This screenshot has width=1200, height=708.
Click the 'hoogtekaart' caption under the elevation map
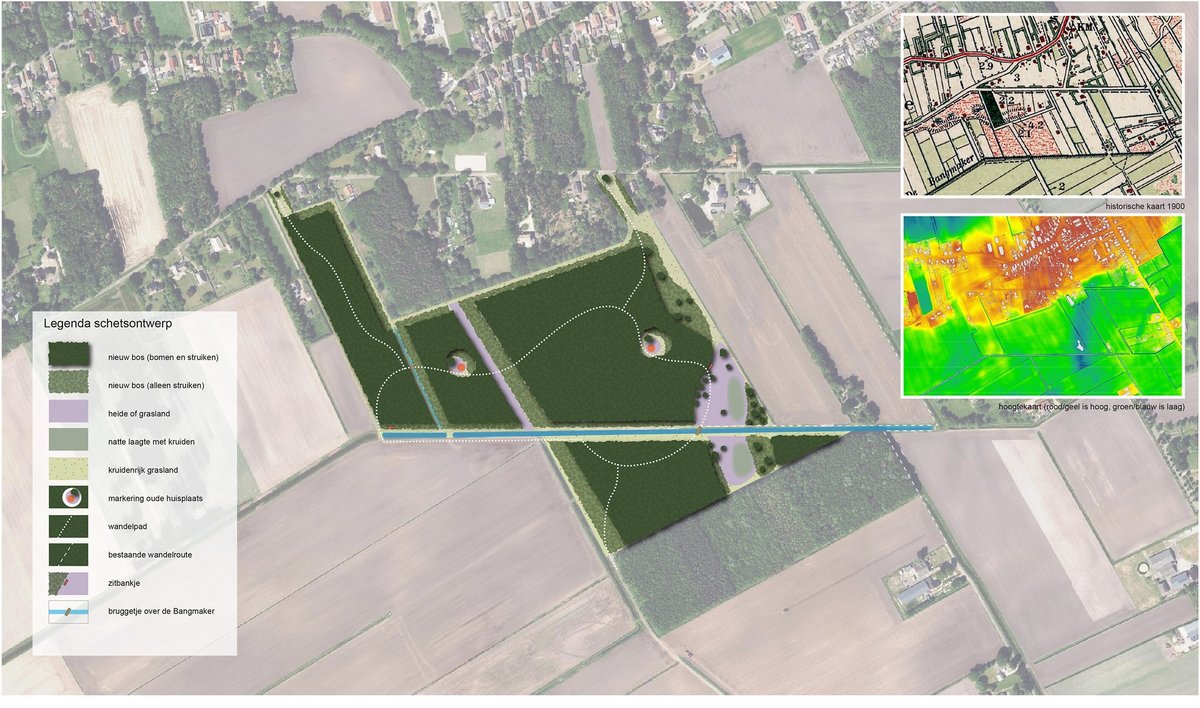click(1092, 407)
